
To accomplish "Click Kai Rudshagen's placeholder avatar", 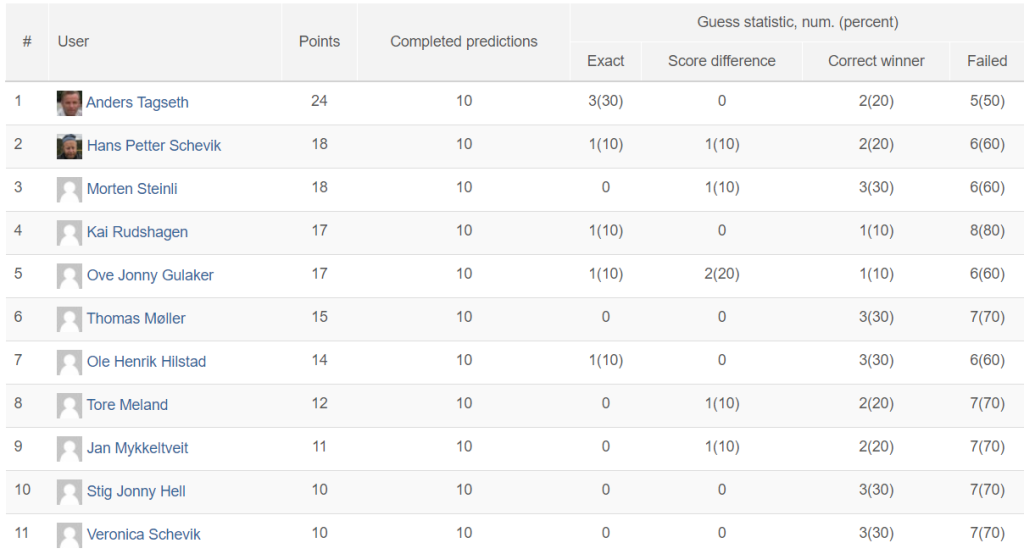I will click(x=69, y=233).
